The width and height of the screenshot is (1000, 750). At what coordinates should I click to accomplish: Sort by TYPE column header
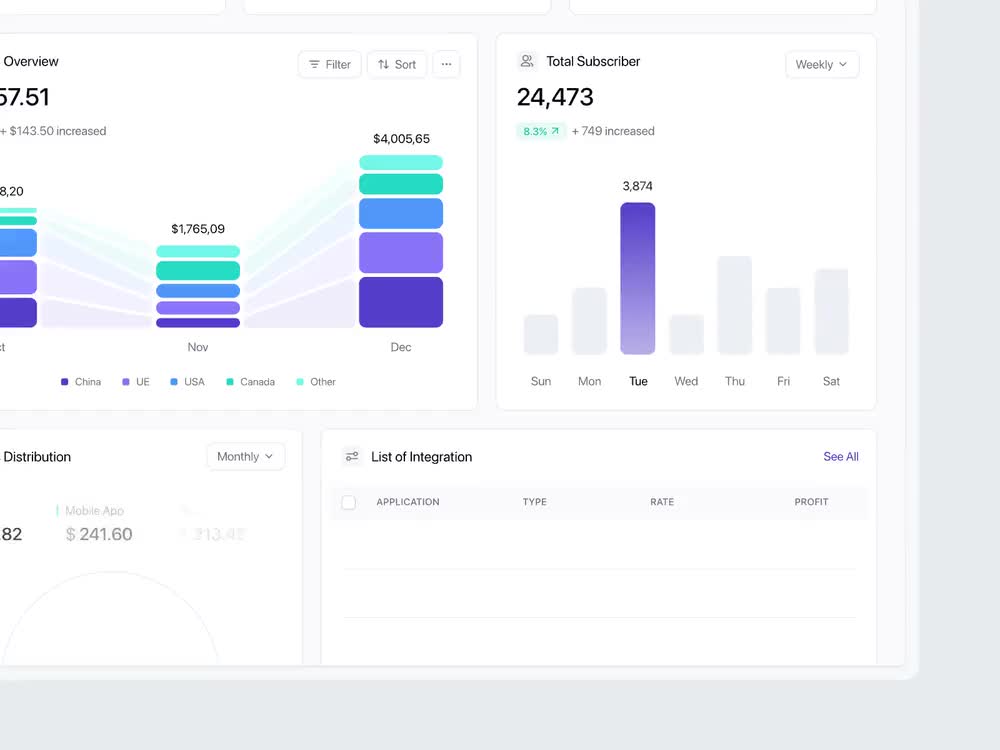534,502
